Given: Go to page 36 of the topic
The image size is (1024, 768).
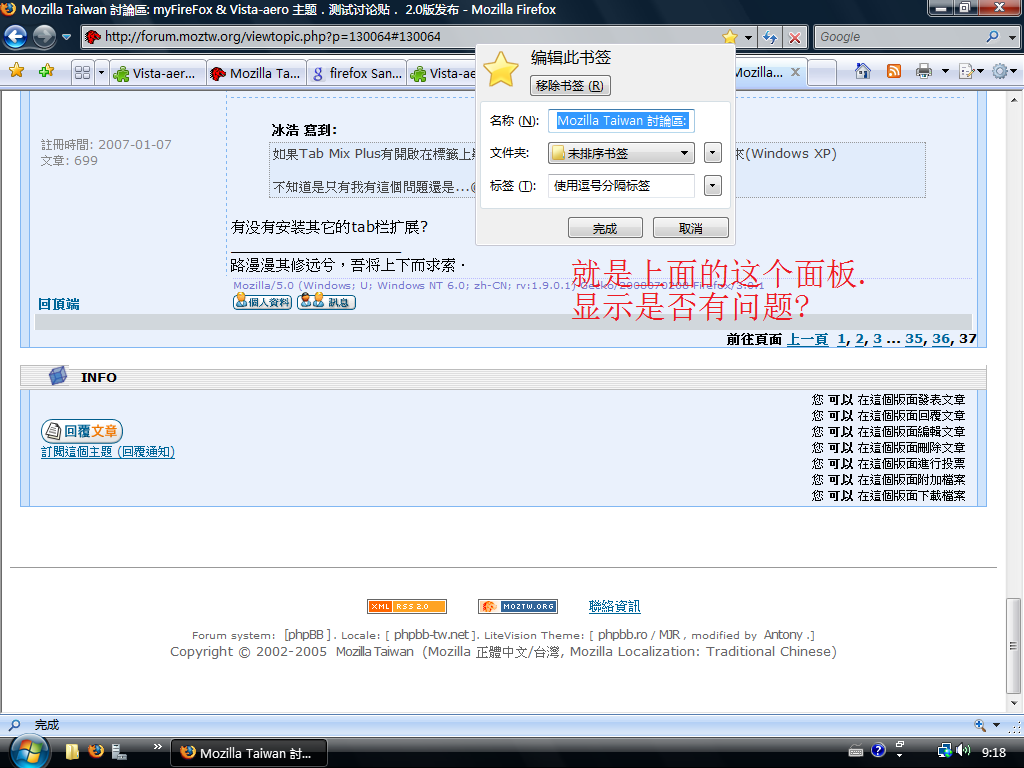Looking at the screenshot, I should [940, 339].
